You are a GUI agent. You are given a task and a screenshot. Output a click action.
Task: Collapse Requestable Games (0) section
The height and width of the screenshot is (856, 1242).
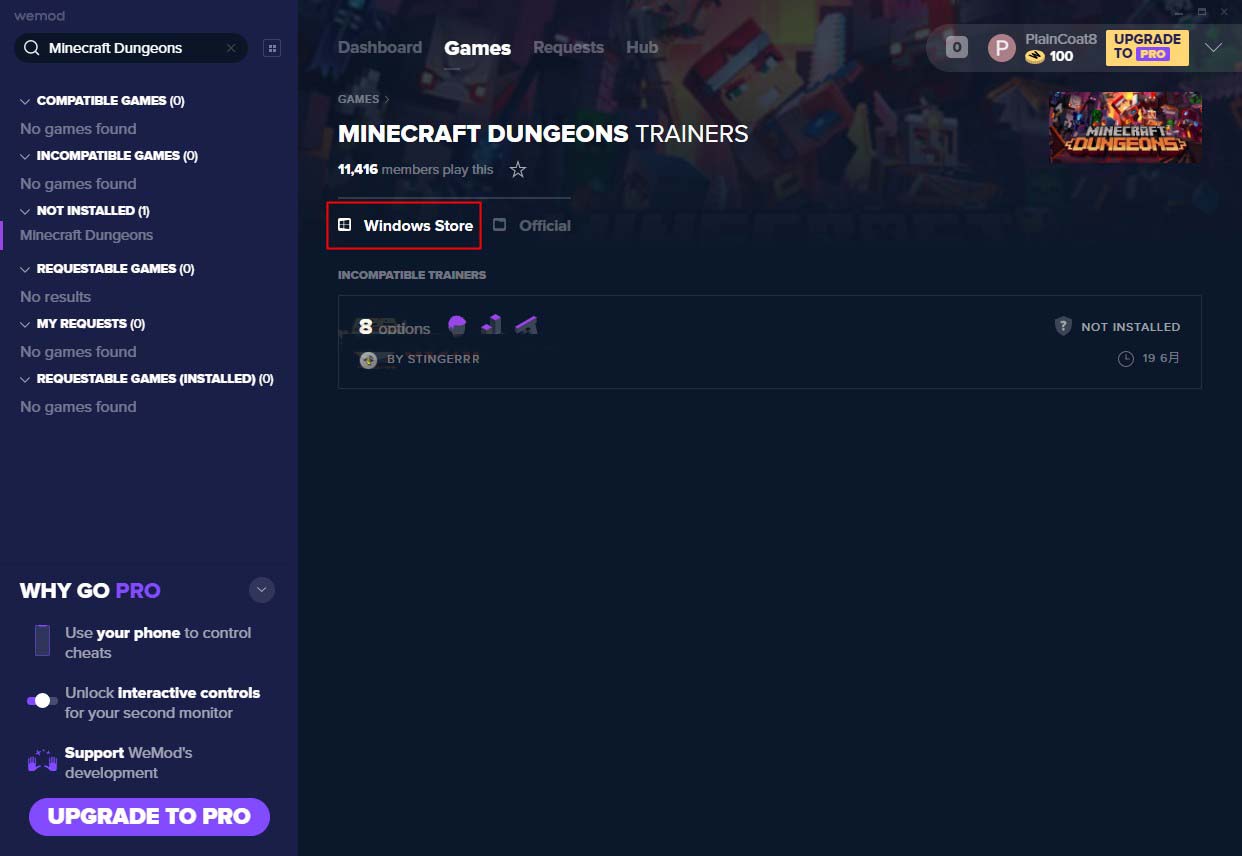tap(25, 269)
